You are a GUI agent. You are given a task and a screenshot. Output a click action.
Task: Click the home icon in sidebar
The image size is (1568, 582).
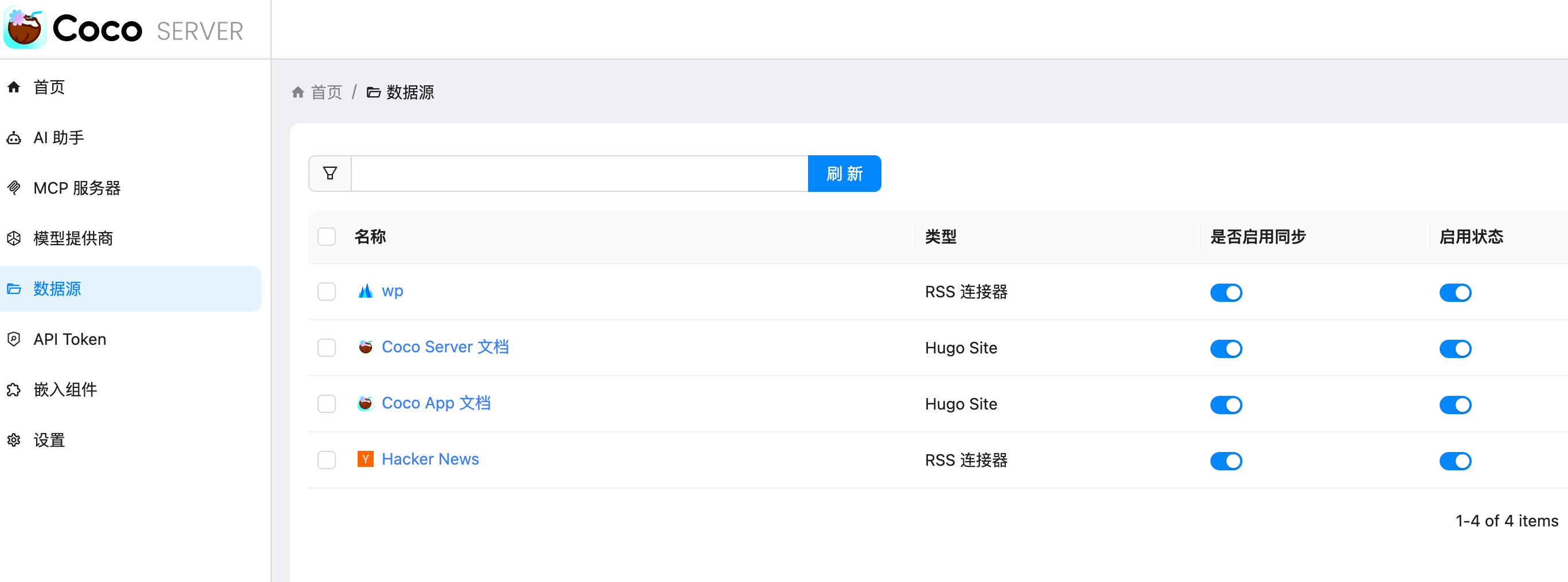click(x=14, y=87)
